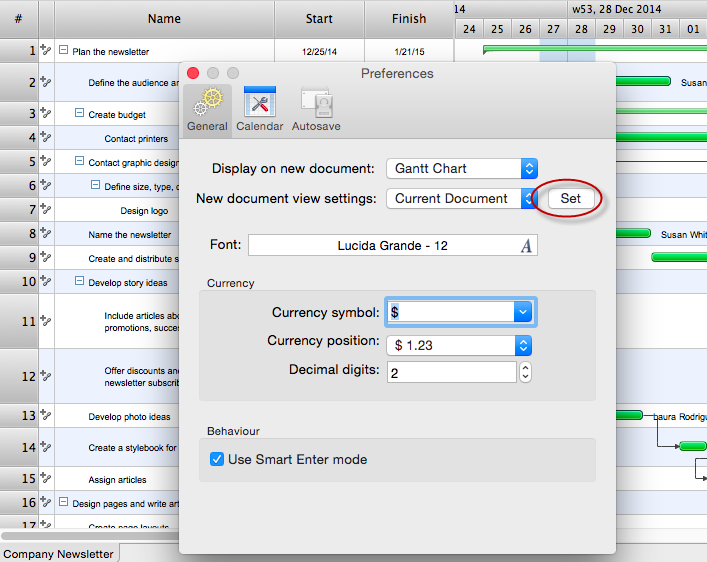This screenshot has height=562, width=707.
Task: Click the 12/25/14 start date cell
Action: pos(319,51)
